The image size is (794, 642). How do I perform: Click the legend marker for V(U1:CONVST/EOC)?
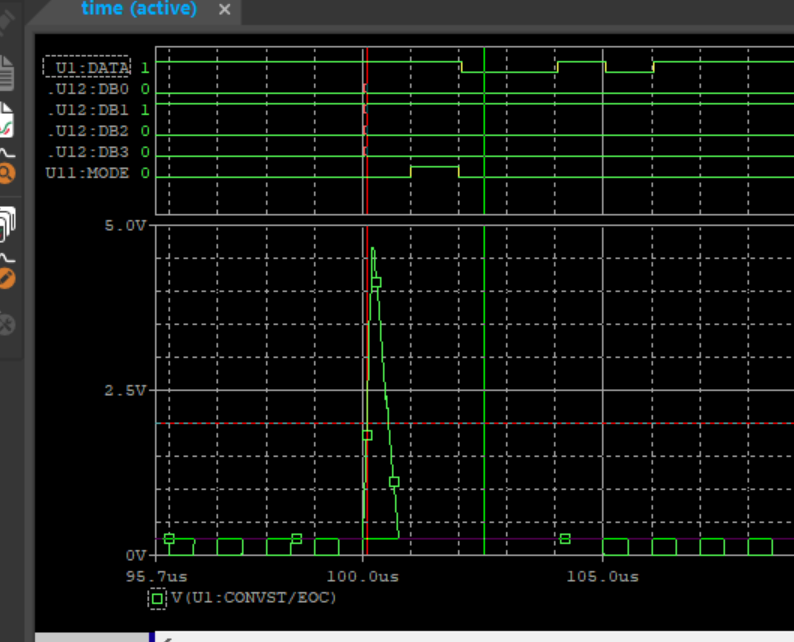pos(157,598)
